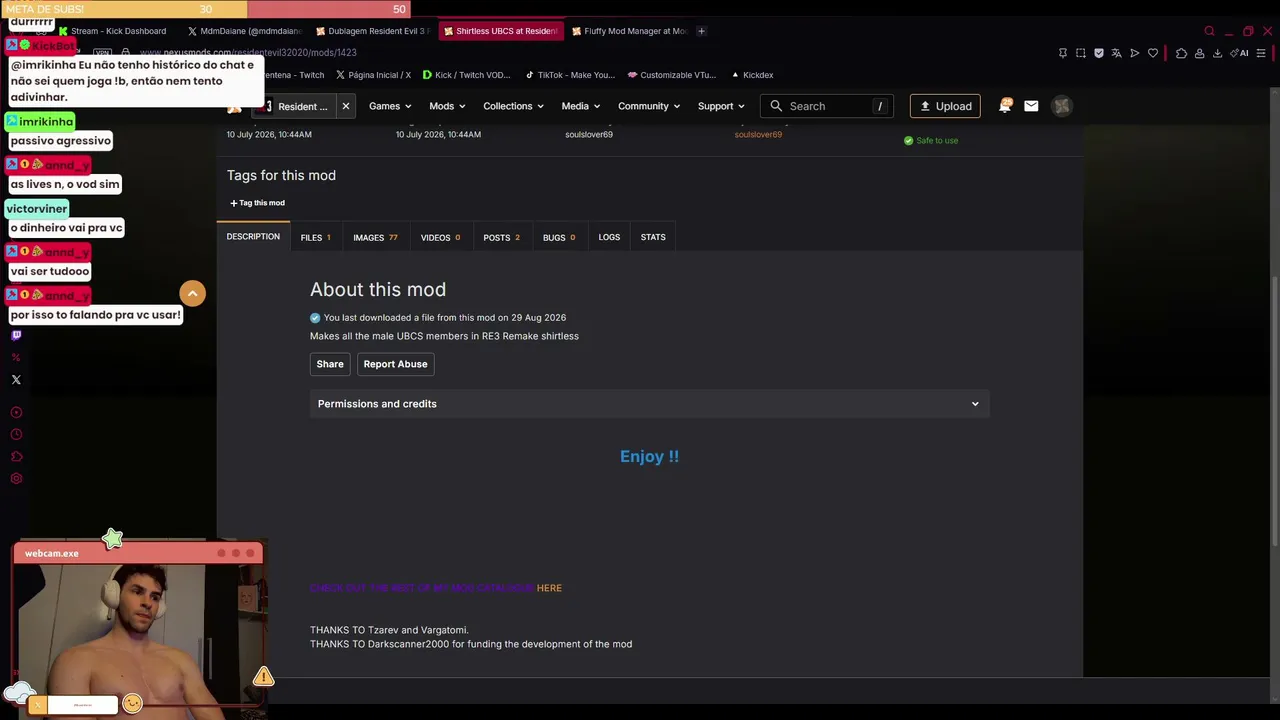Expand Permissions and credits section
The height and width of the screenshot is (720, 1280).
(649, 404)
